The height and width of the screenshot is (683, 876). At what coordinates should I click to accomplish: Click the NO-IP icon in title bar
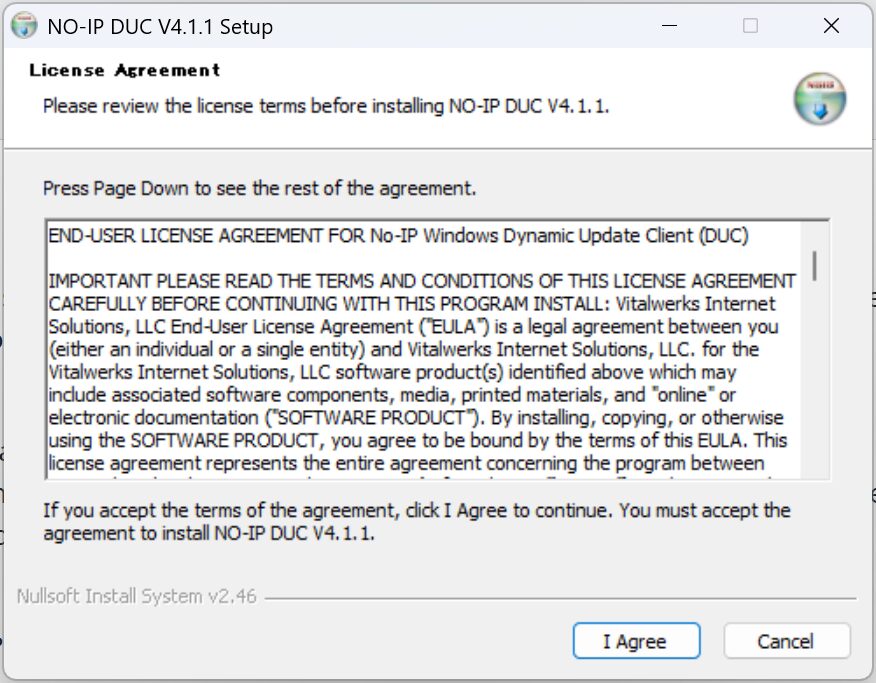(x=24, y=27)
